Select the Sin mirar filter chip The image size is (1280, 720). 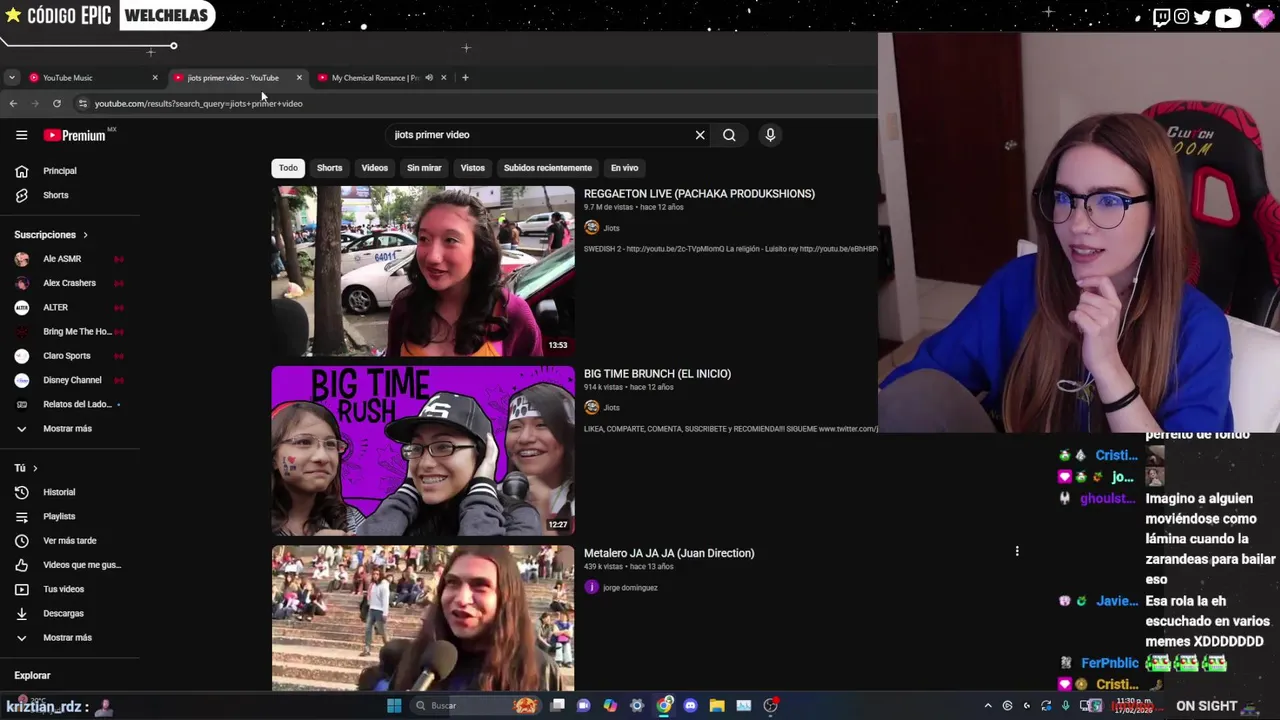pos(424,168)
